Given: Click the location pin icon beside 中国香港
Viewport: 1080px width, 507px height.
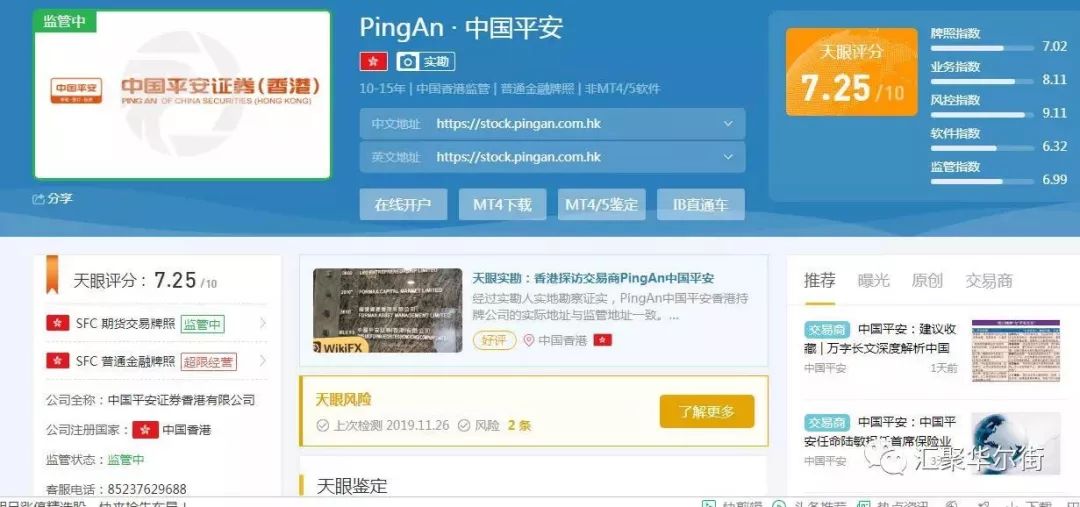Looking at the screenshot, I should tap(528, 340).
